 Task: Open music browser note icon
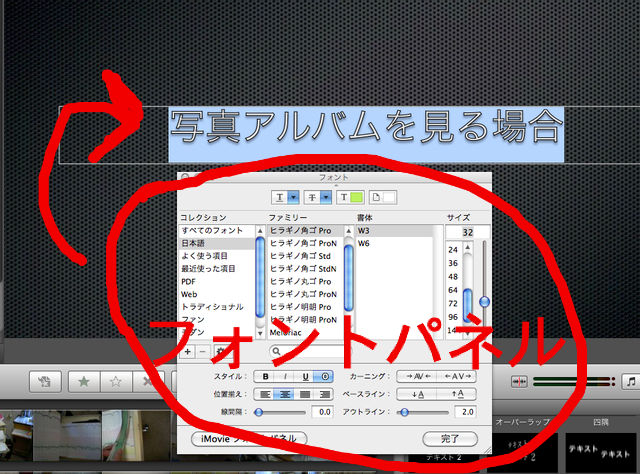click(x=631, y=382)
